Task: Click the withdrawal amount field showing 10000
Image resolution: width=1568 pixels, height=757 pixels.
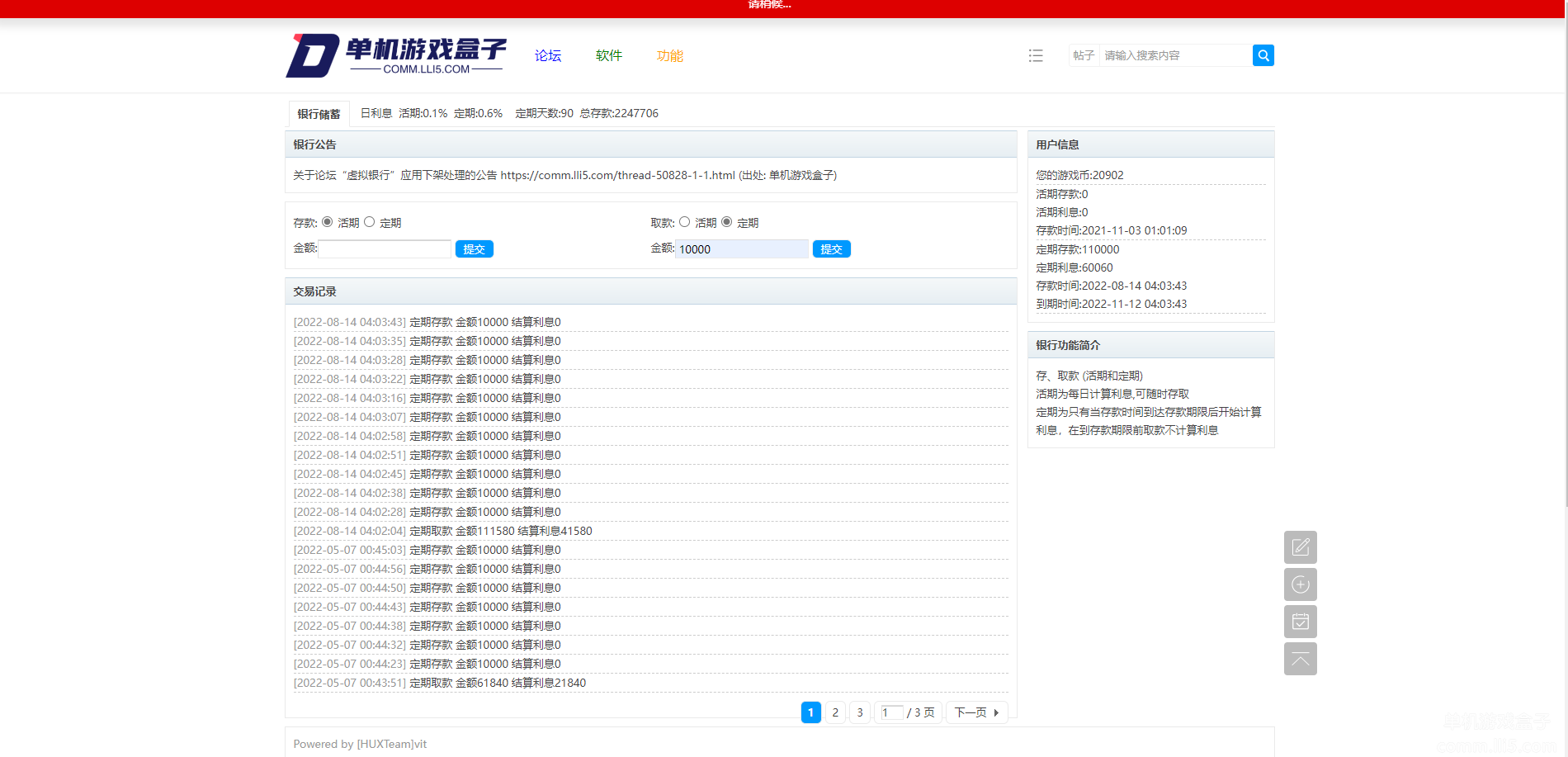Action: pos(742,248)
